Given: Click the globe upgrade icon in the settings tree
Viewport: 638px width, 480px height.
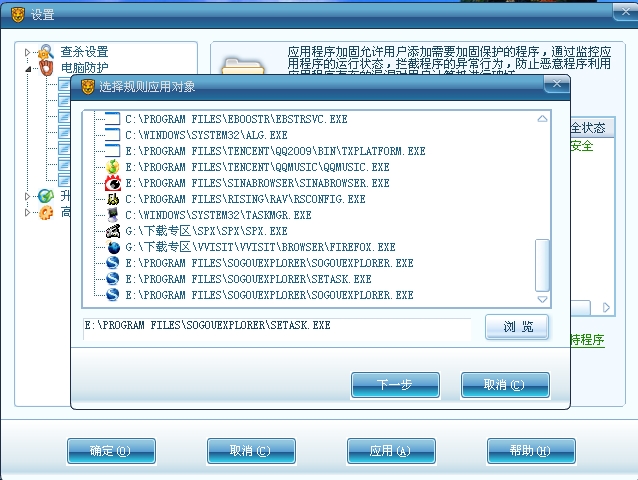Looking at the screenshot, I should point(46,196).
